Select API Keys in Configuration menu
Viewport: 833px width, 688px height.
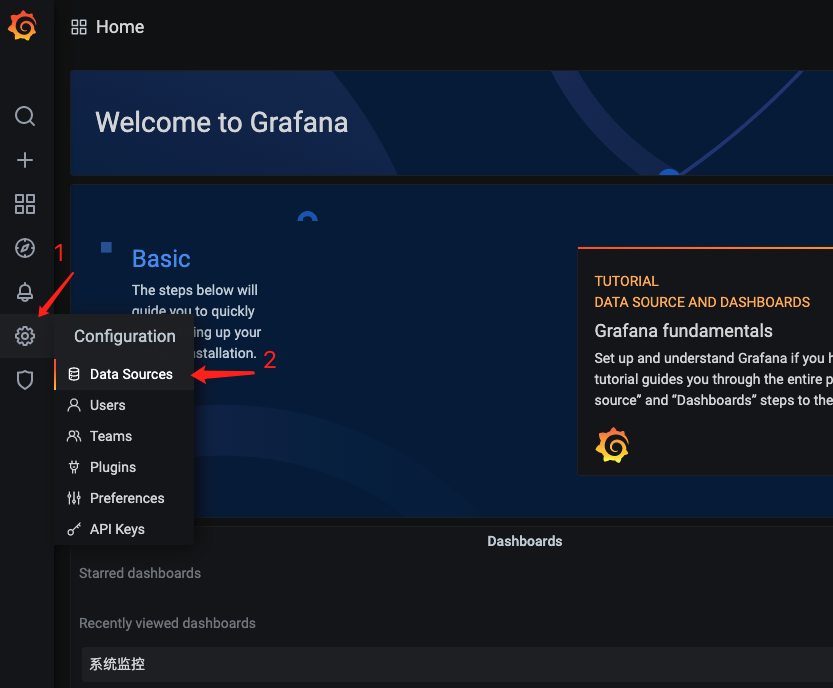point(124,529)
